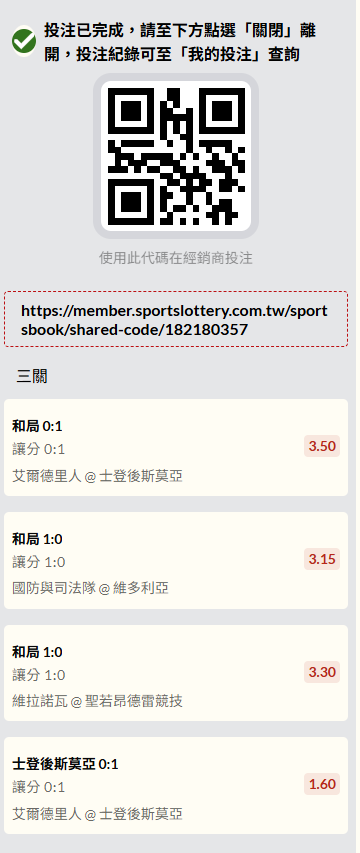Image resolution: width=360 pixels, height=853 pixels.
Task: Open the sportslottery shared-code URL link
Action: [x=176, y=319]
